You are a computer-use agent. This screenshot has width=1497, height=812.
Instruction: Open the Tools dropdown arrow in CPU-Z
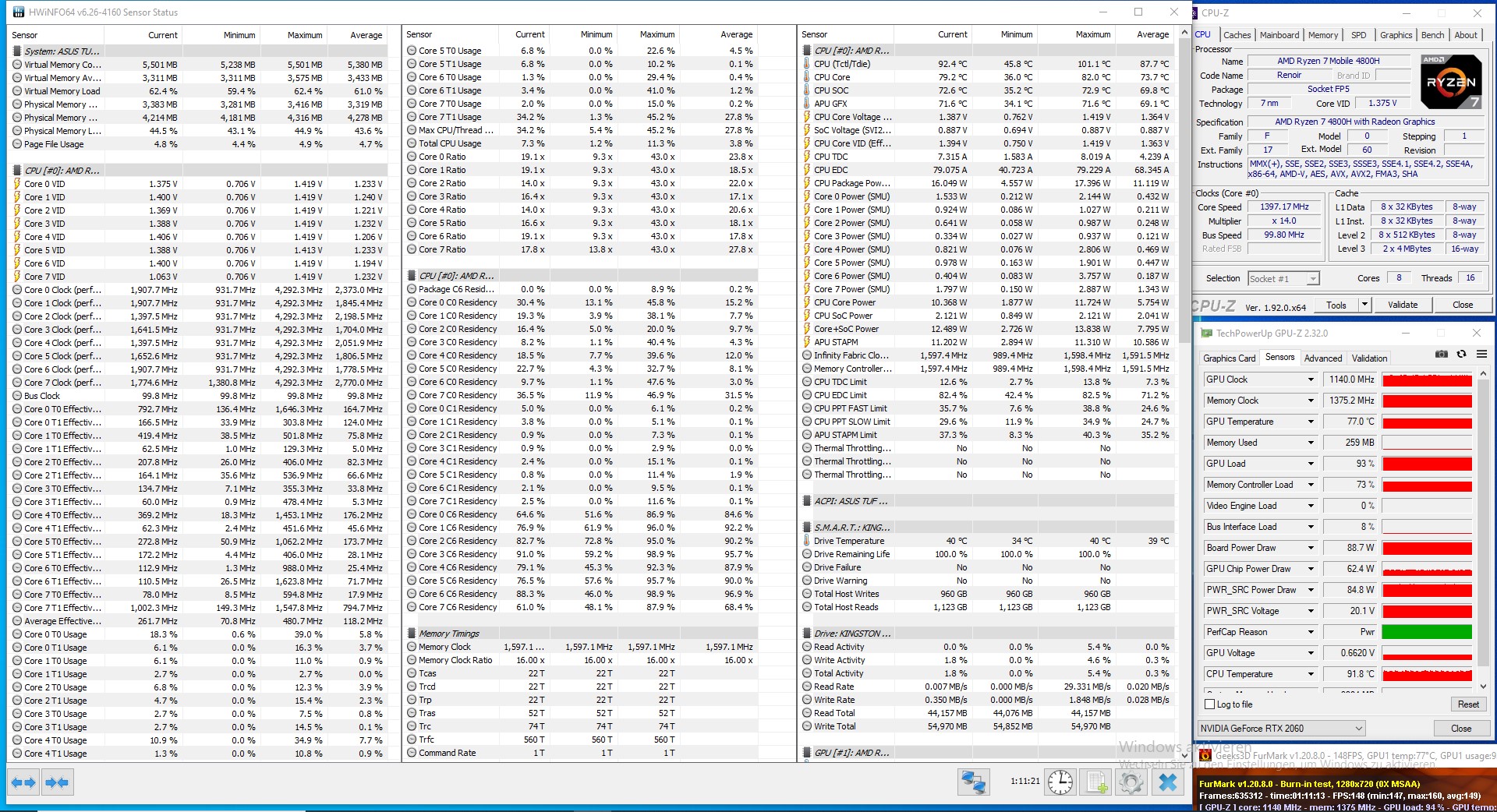1364,305
